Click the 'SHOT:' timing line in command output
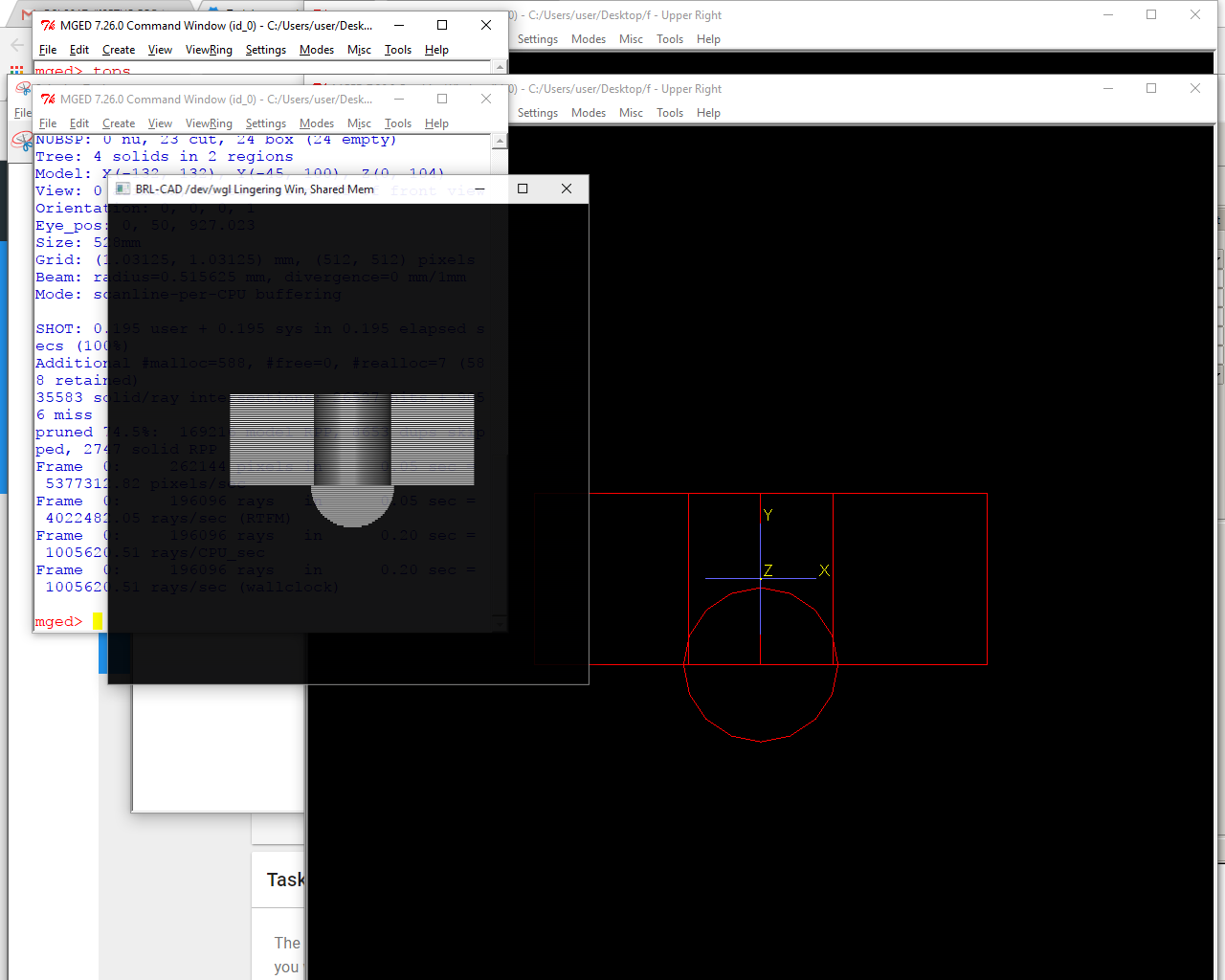Image resolution: width=1225 pixels, height=980 pixels. coord(260,329)
